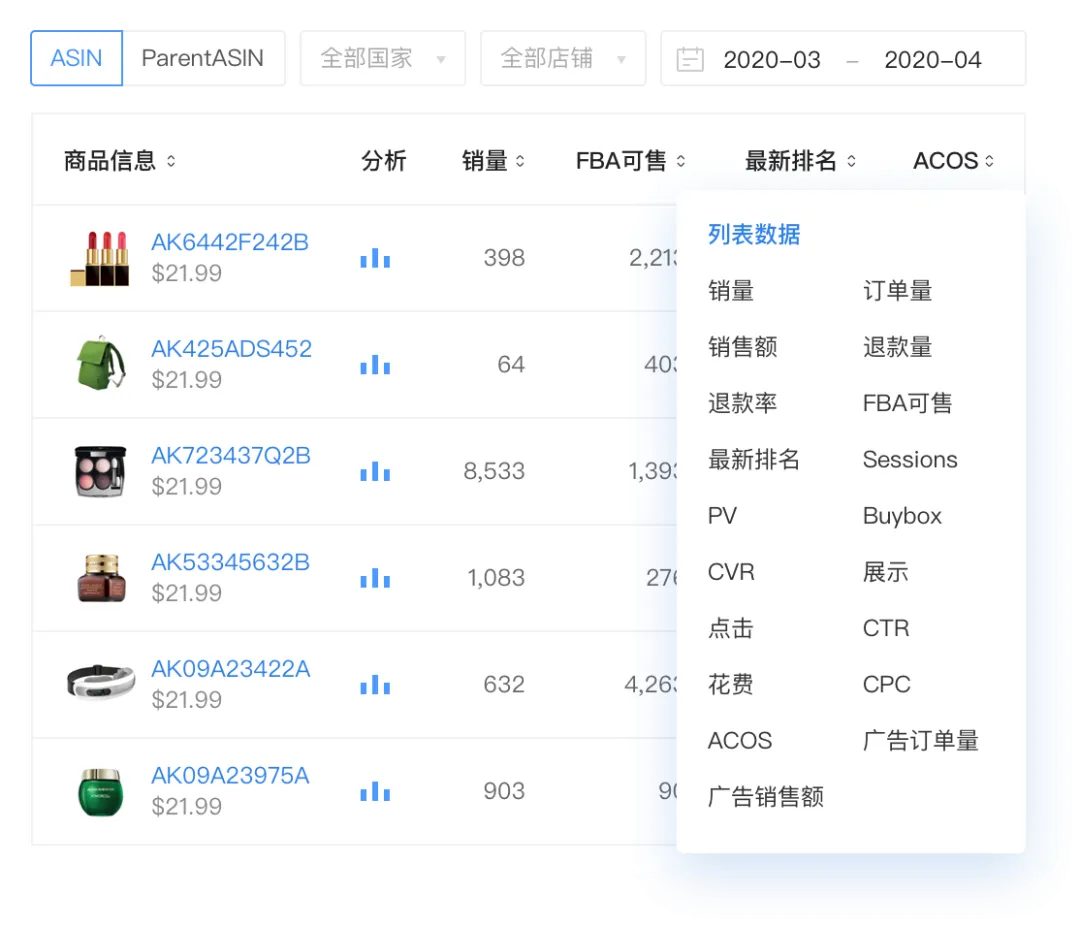Select ACOS in the column list menu
The width and height of the screenshot is (1080, 927).
pyautogui.click(x=740, y=740)
